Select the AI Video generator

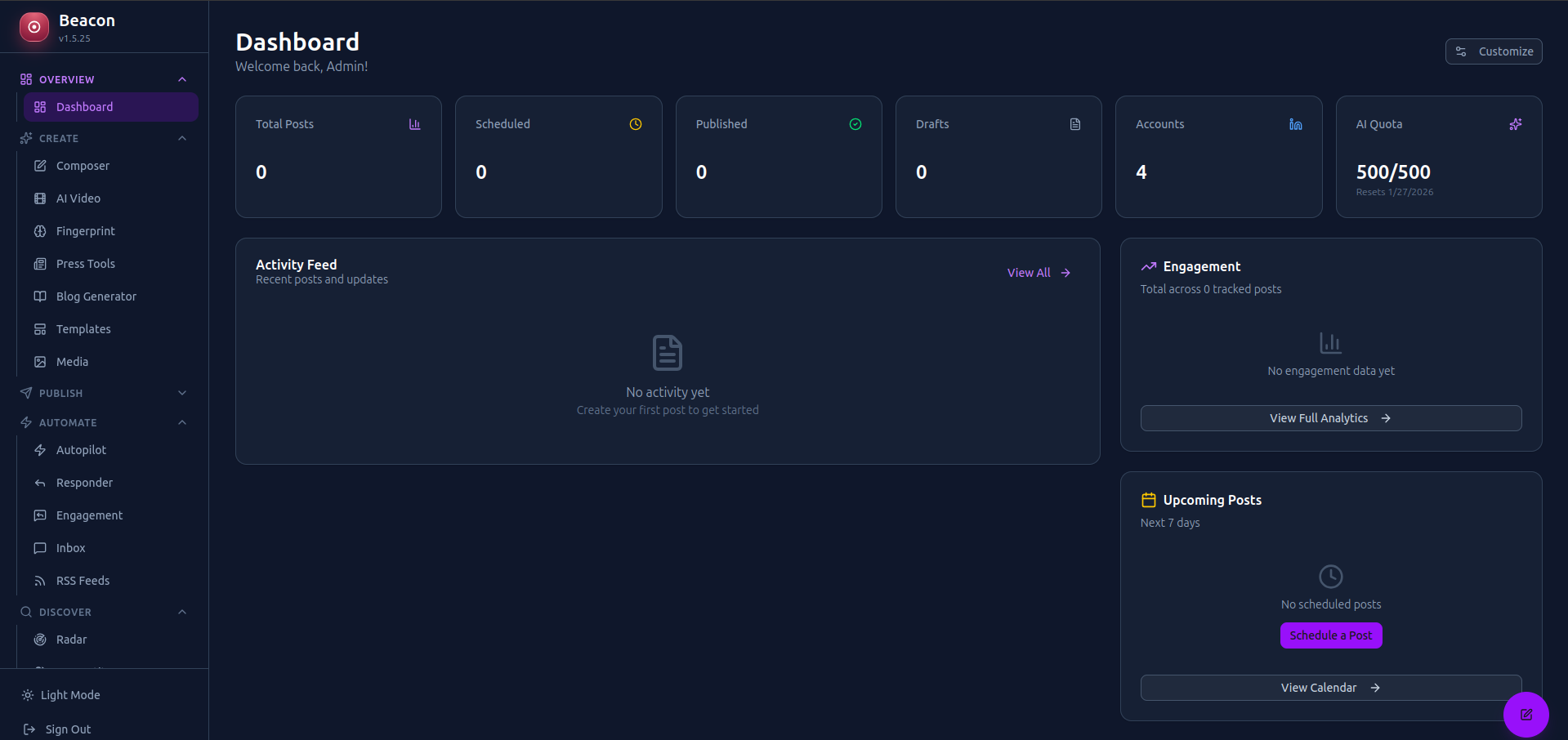pos(78,198)
